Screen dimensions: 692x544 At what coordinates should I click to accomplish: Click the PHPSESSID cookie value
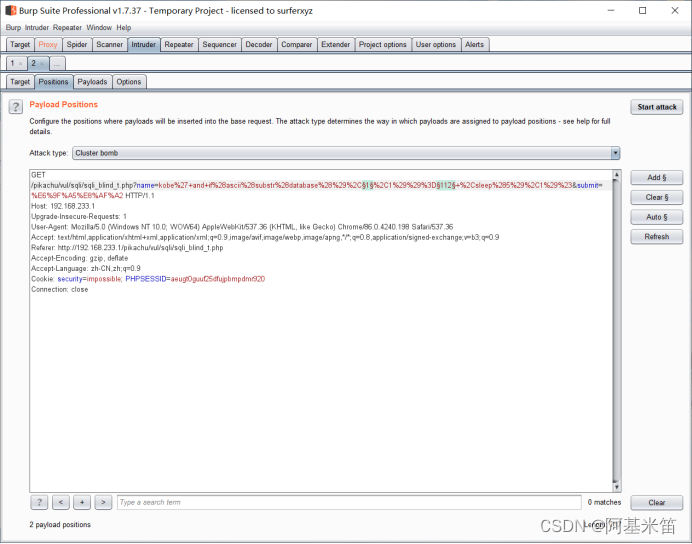click(218, 279)
